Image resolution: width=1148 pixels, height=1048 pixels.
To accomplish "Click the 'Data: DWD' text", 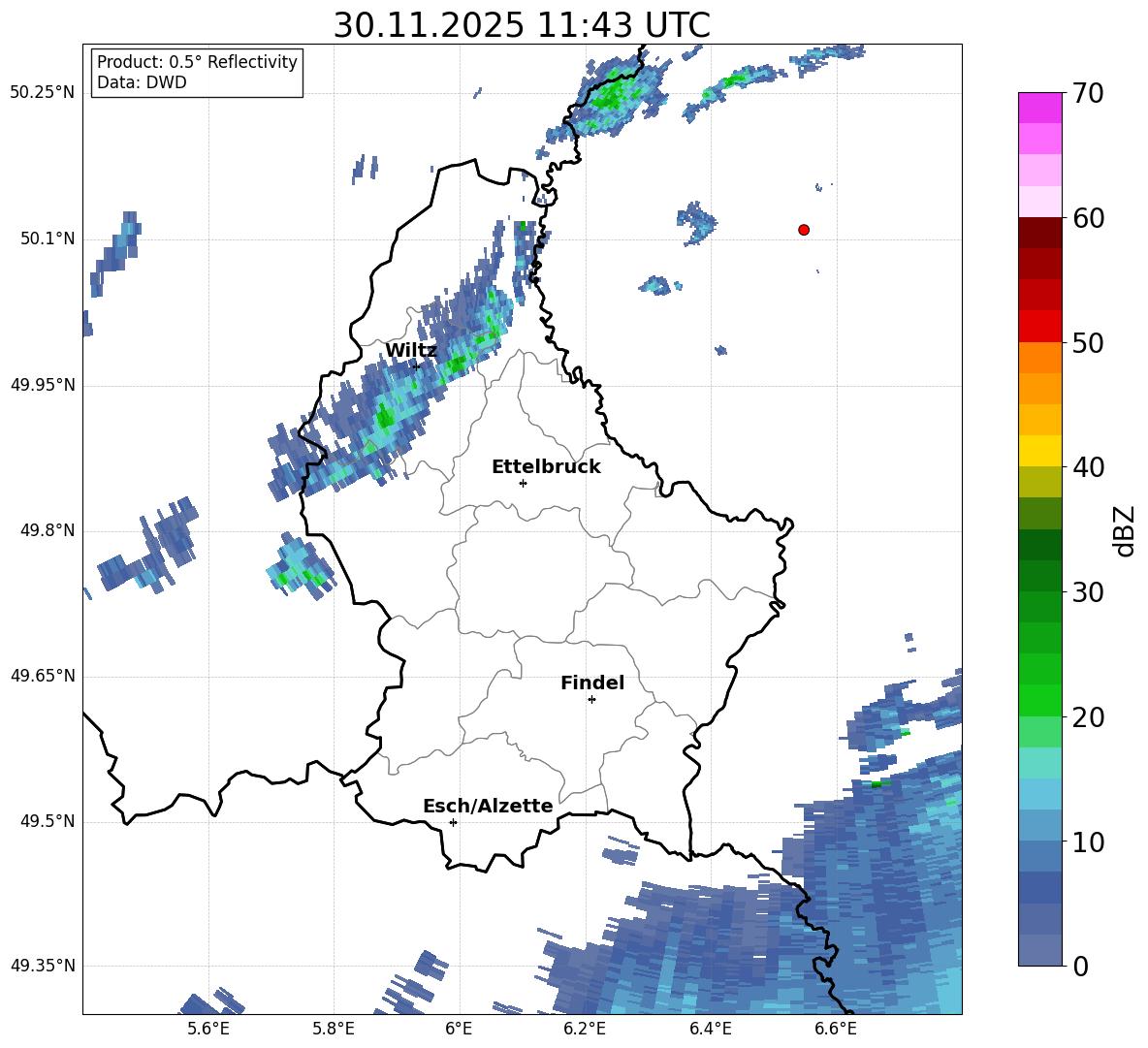I will click(142, 82).
